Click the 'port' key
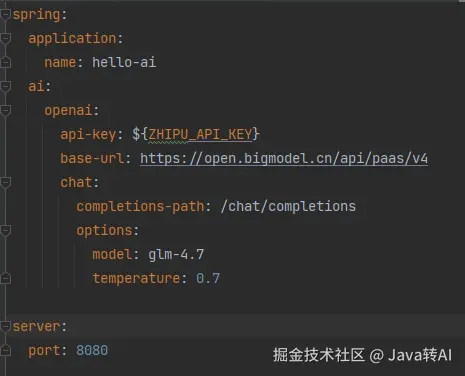Image resolution: width=465 pixels, height=376 pixels. click(x=44, y=351)
